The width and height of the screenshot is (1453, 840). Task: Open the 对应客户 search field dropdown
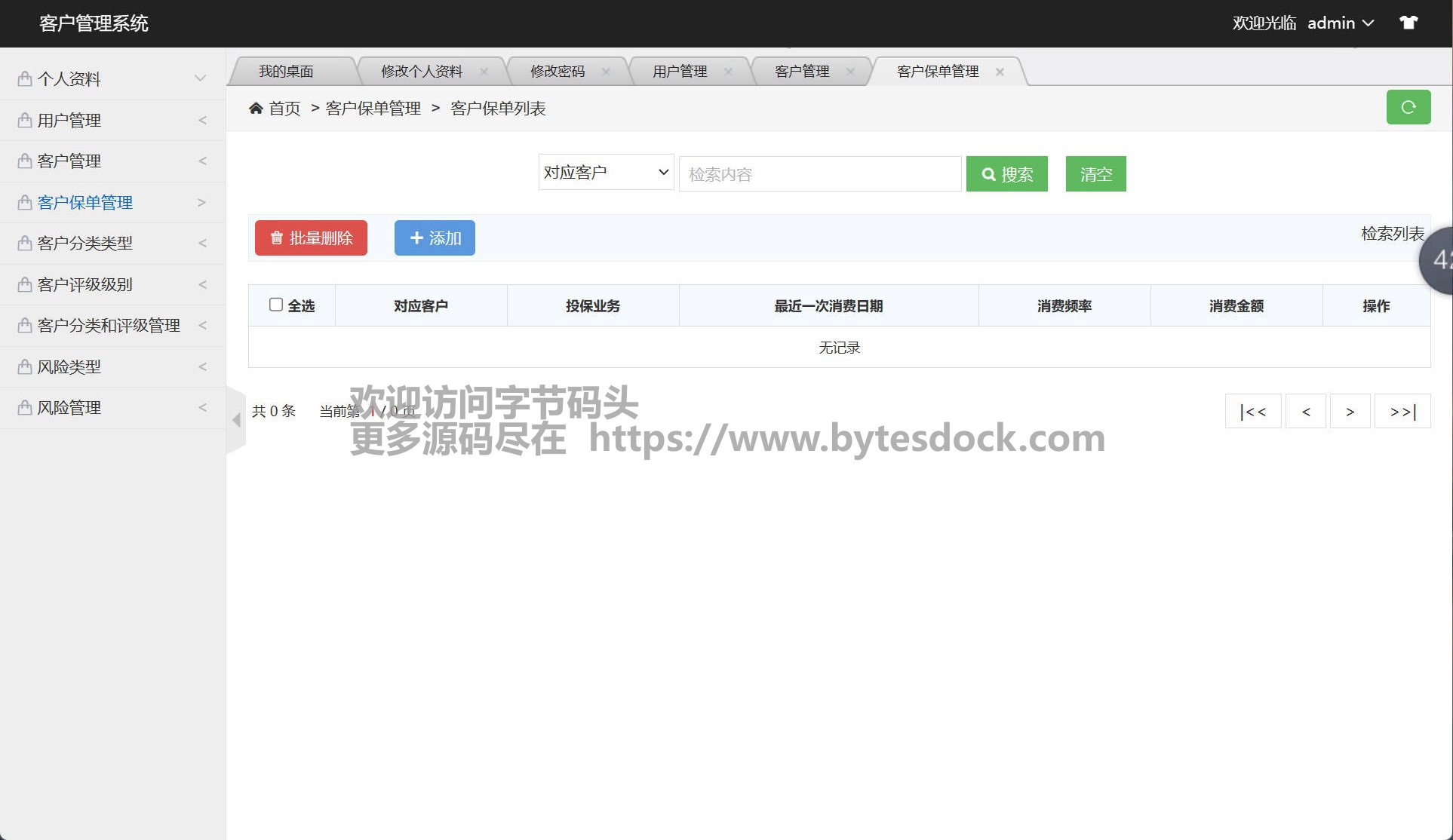click(x=606, y=173)
